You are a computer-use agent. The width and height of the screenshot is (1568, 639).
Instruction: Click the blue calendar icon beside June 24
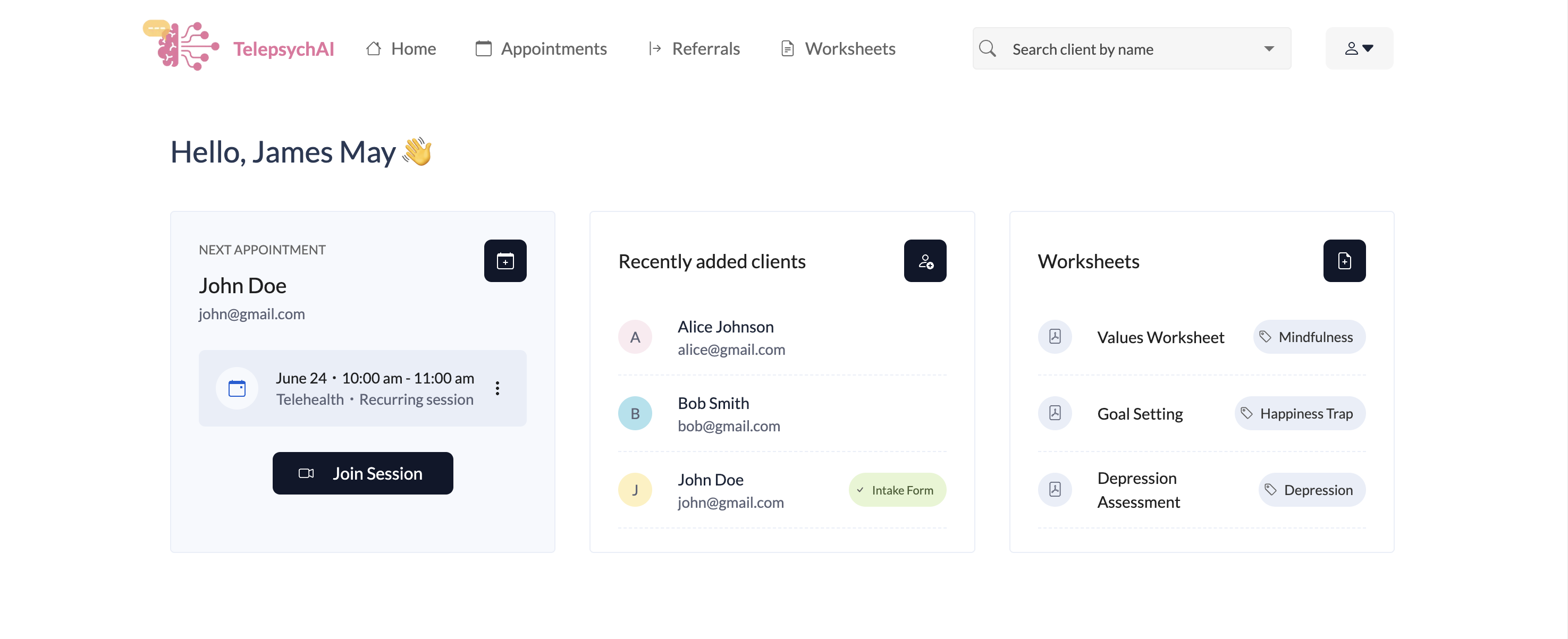237,388
